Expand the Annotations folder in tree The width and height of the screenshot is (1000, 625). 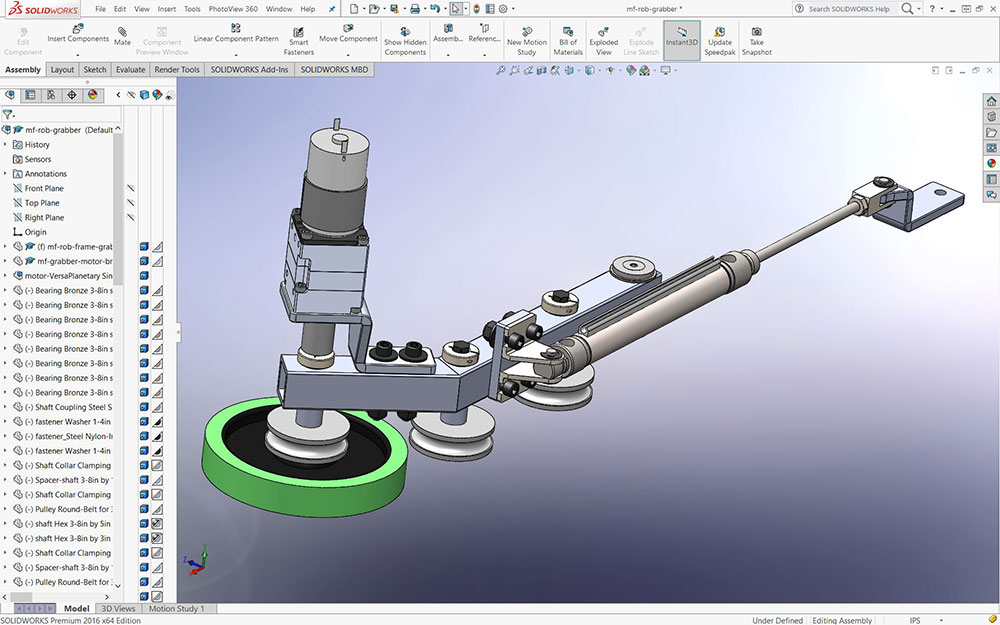[6, 174]
